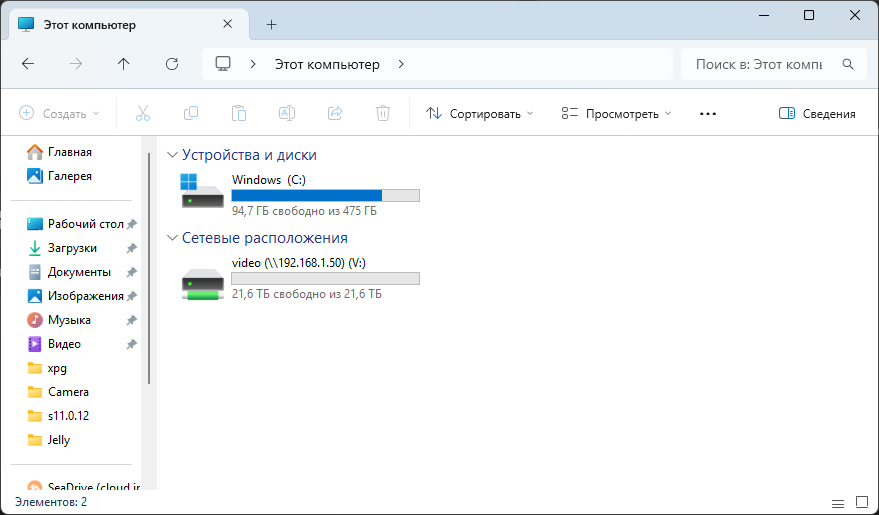Viewport: 879px width, 515px height.
Task: Navigate back with the left arrow
Action: tap(28, 64)
